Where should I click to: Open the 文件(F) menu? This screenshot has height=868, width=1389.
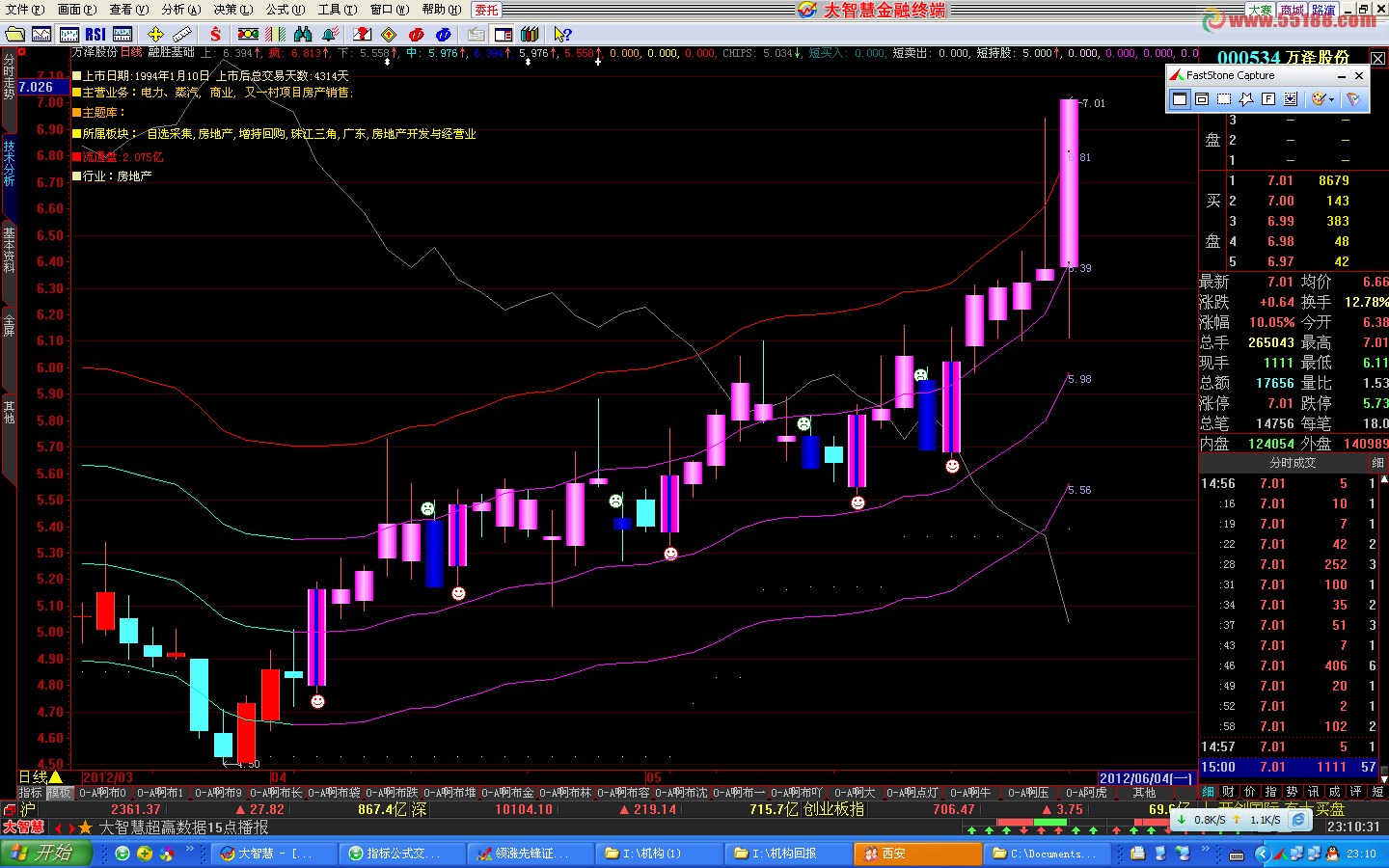click(x=25, y=10)
